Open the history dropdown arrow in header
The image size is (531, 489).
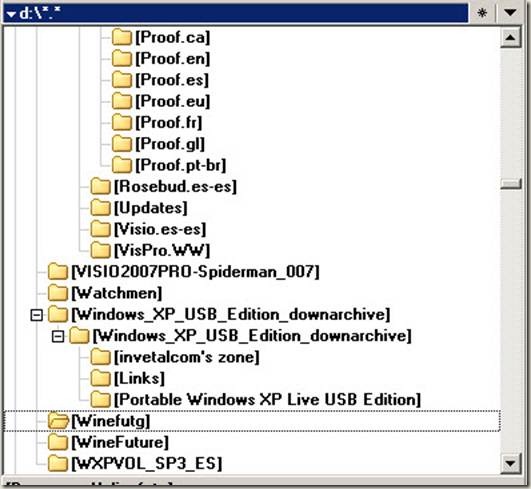[510, 13]
